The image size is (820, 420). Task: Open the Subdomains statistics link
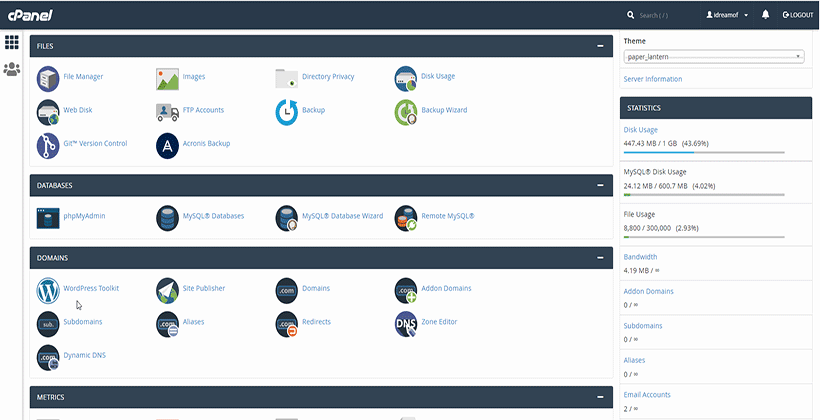point(643,326)
